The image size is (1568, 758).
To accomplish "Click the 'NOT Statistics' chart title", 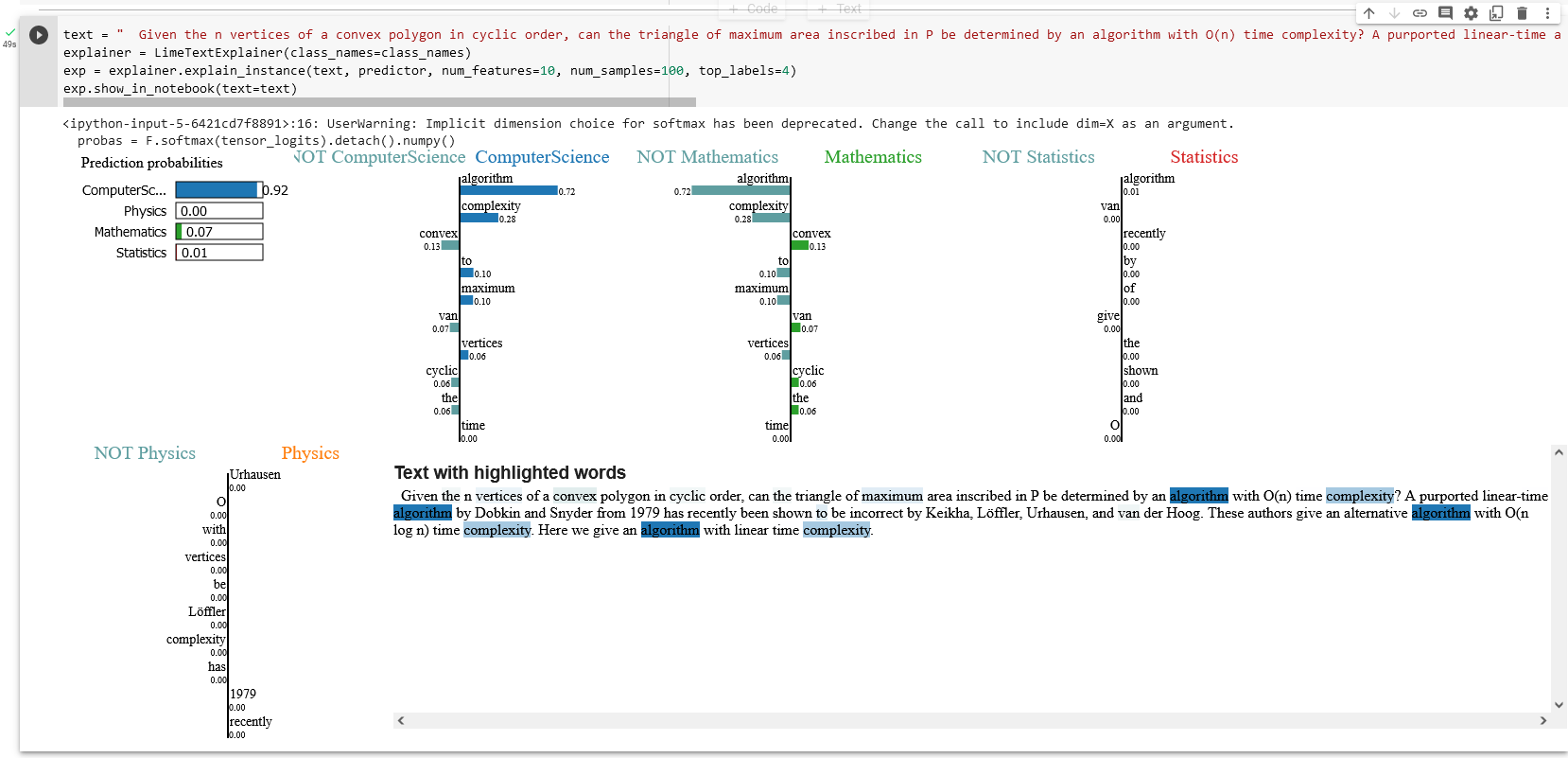I will [1038, 157].
